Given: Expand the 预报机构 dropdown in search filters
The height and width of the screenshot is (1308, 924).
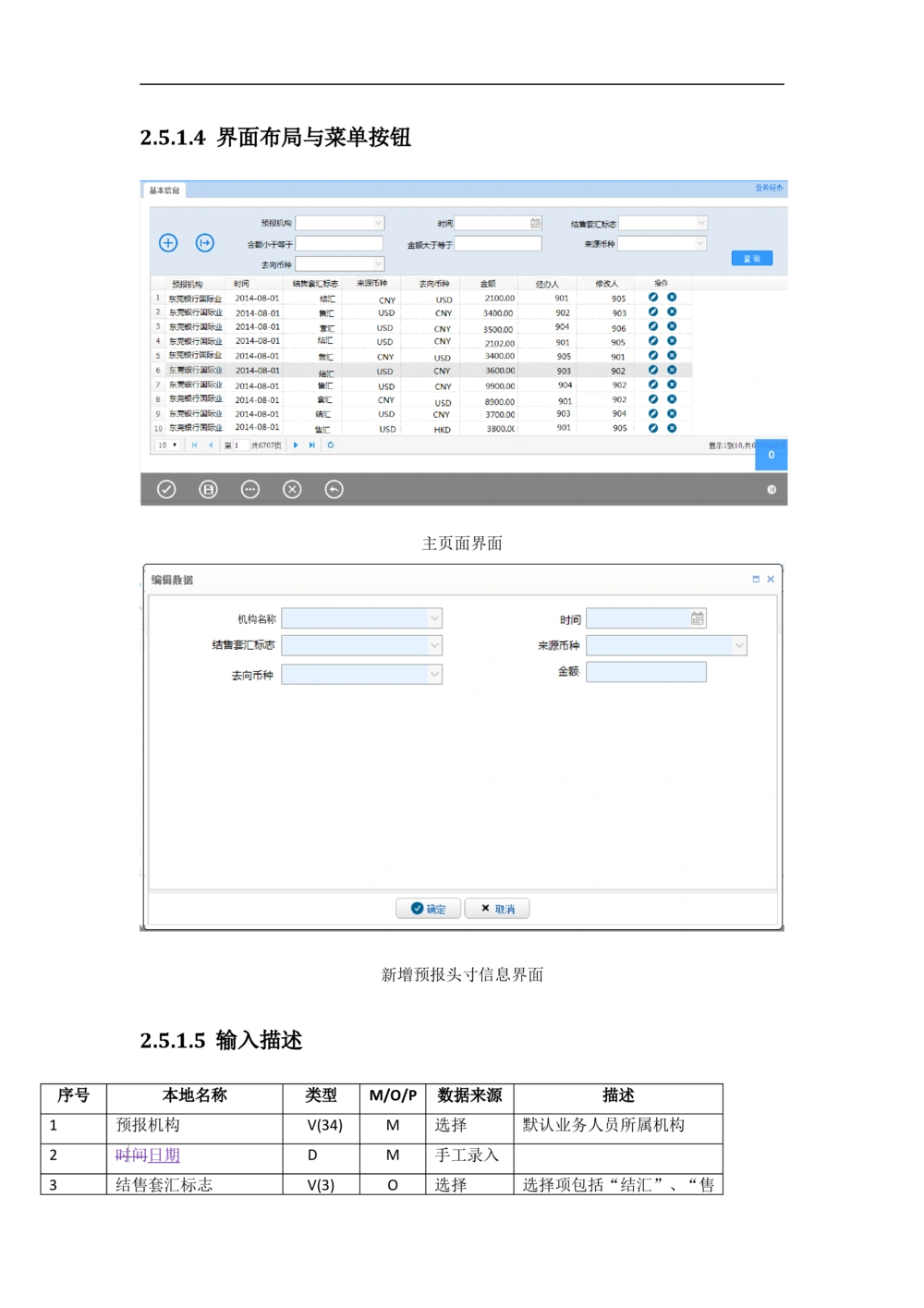Looking at the screenshot, I should coord(378,223).
